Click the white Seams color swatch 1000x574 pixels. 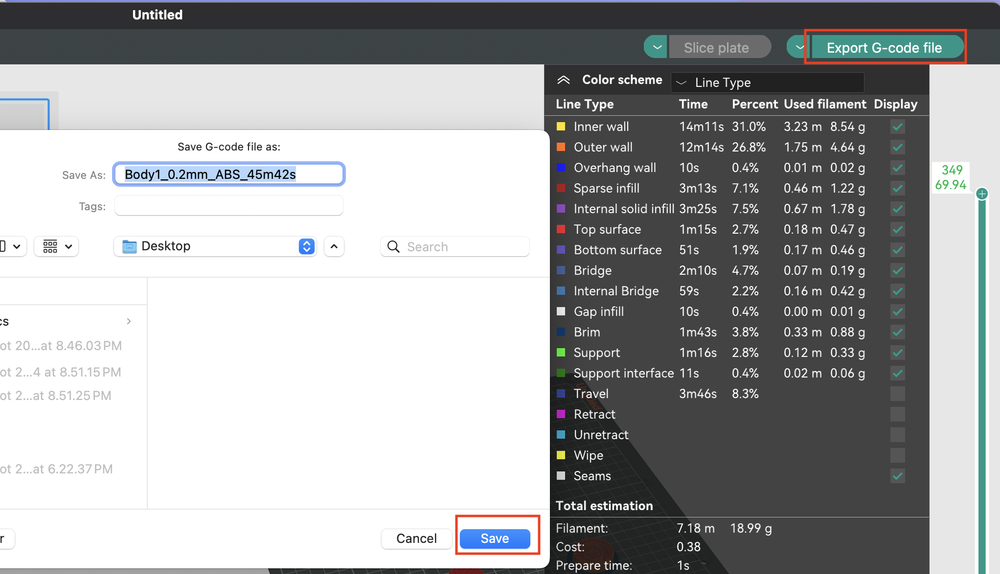pos(561,476)
